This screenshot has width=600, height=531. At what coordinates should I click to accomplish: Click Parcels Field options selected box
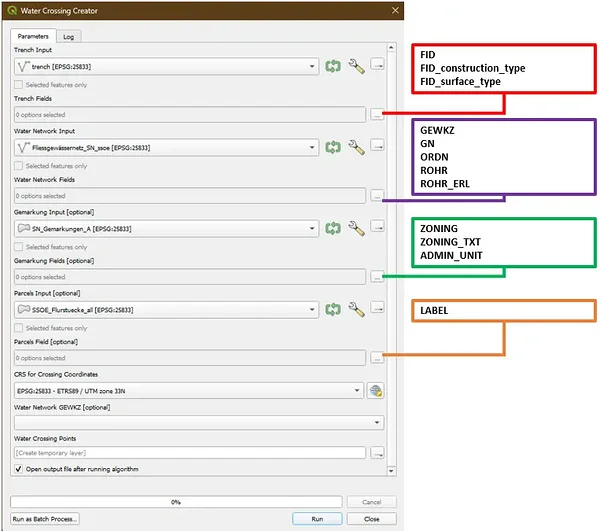[x=190, y=358]
